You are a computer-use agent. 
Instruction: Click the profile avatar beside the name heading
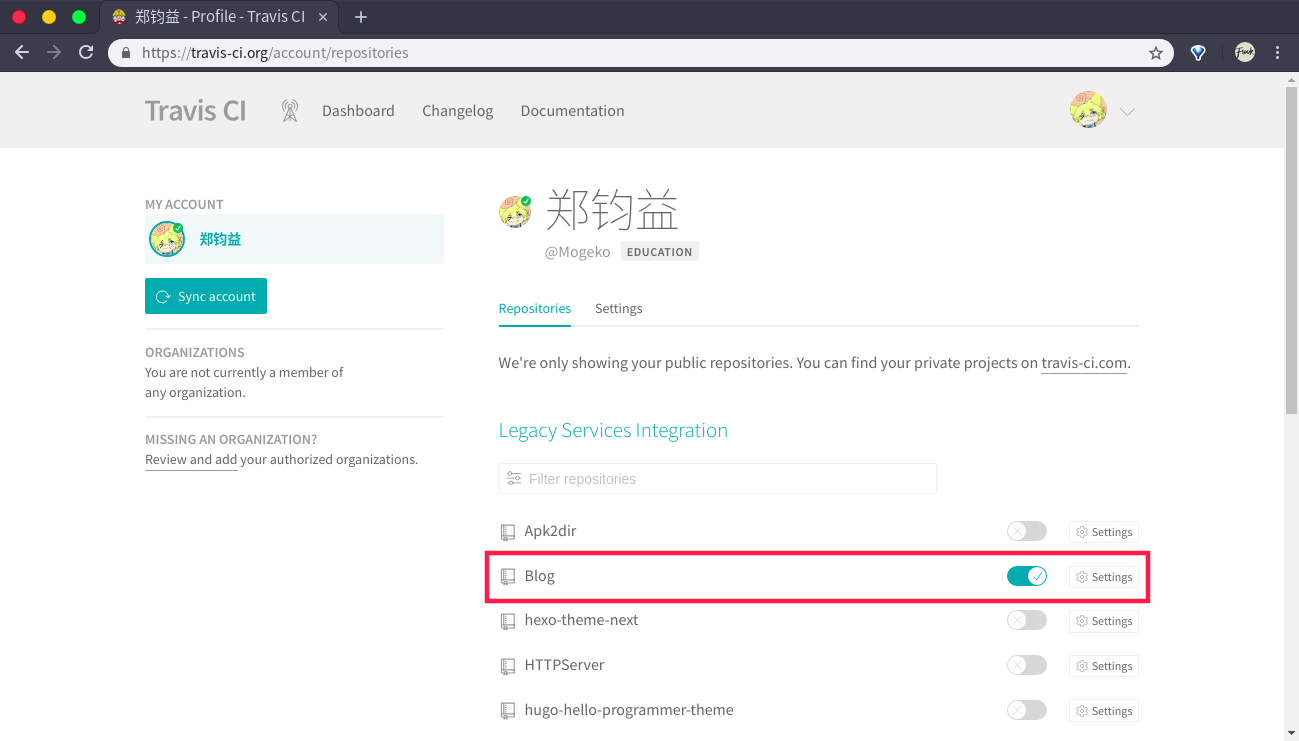click(x=515, y=212)
